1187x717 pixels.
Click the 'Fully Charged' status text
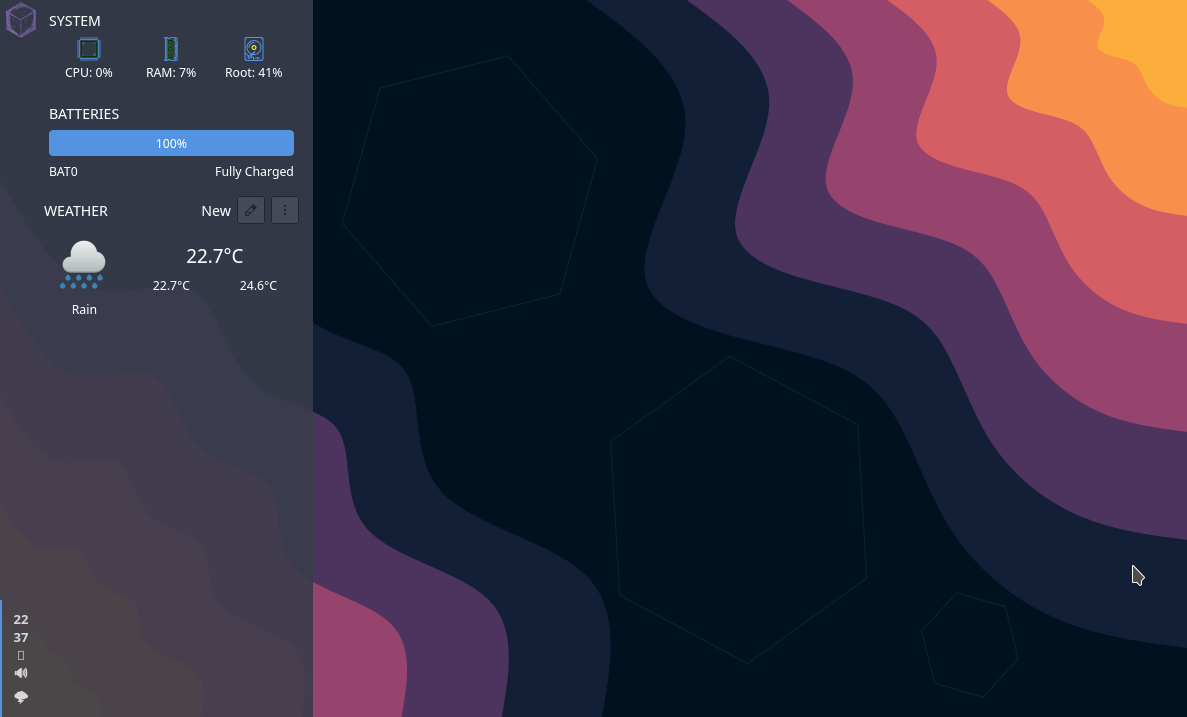(x=254, y=171)
